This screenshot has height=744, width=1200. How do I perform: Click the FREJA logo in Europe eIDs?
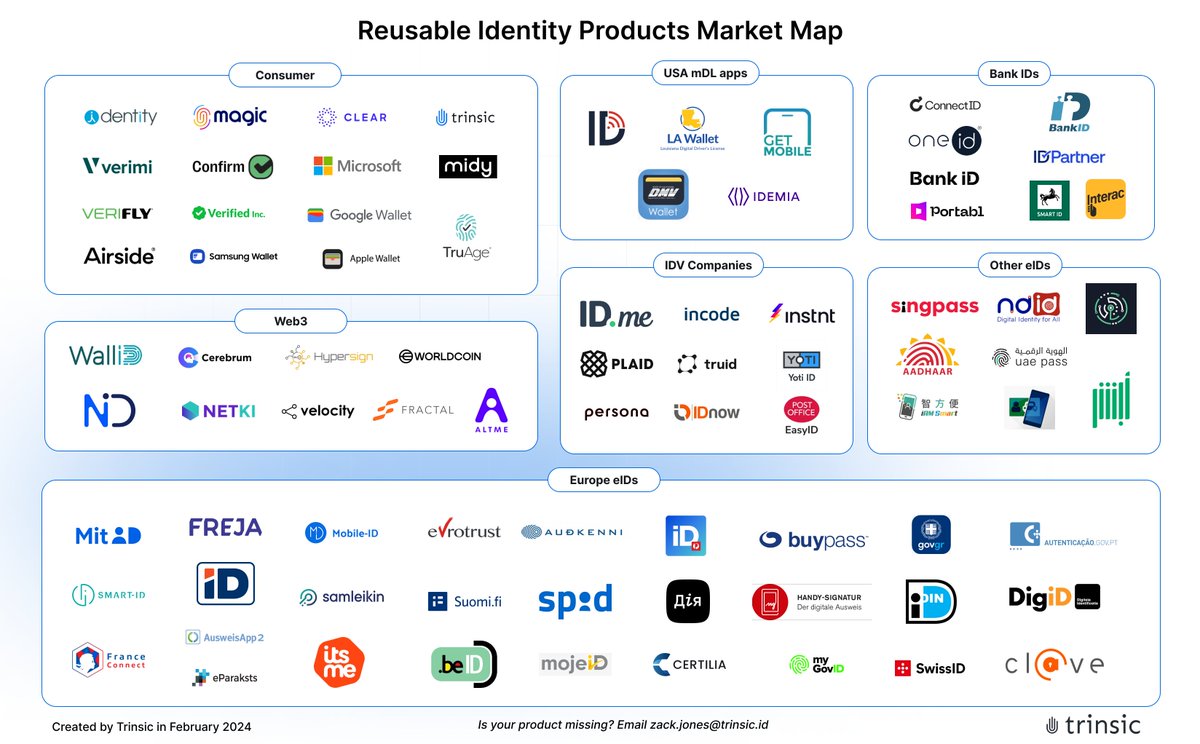[224, 528]
